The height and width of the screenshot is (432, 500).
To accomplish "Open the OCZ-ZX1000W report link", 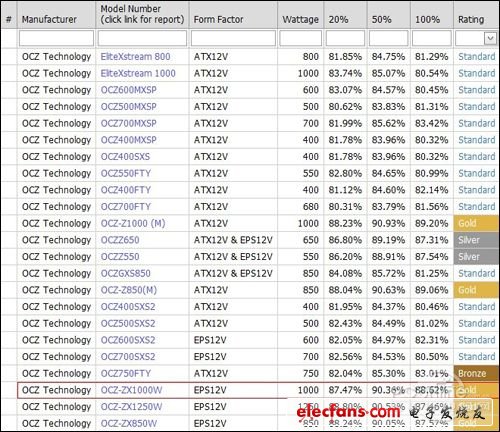I will pos(131,390).
